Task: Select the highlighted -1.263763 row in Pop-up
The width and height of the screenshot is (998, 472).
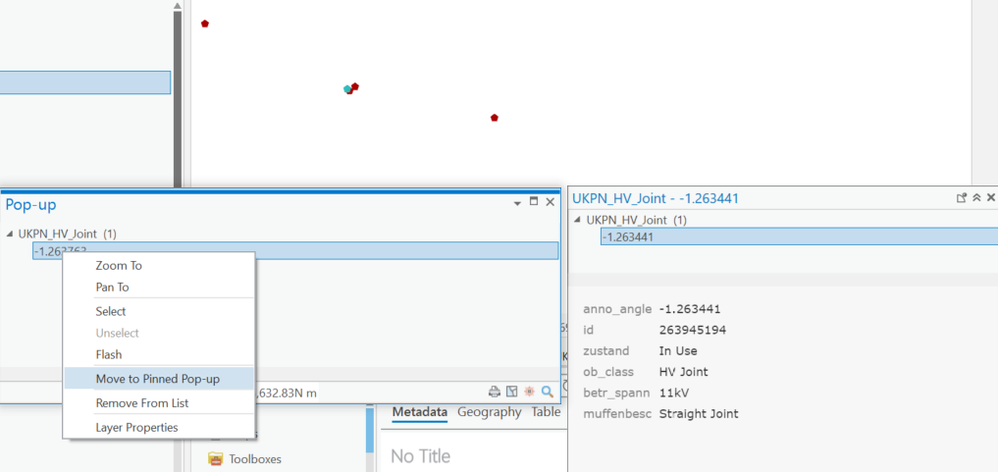Action: pyautogui.click(x=295, y=251)
